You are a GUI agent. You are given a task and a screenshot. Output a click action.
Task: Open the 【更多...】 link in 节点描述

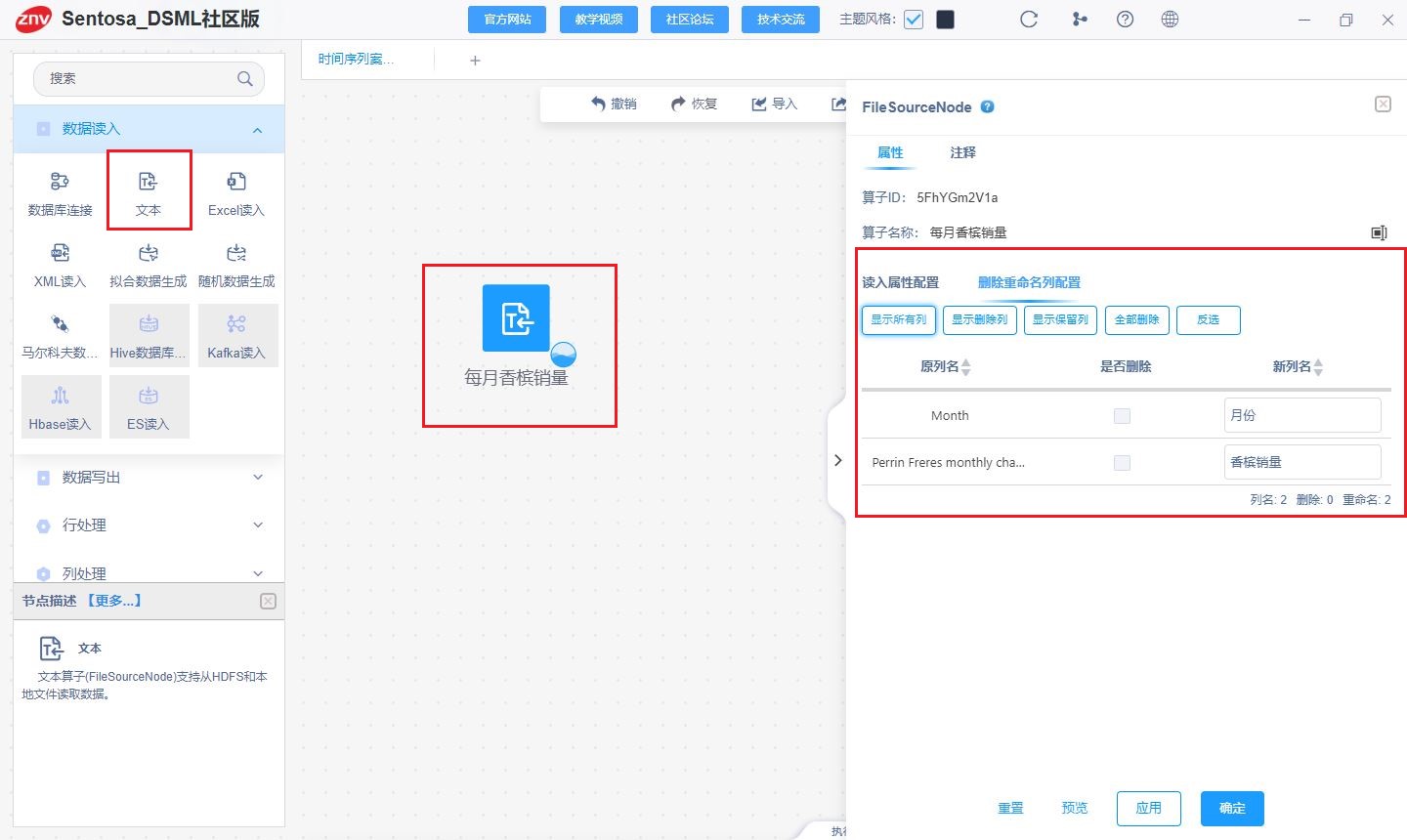click(114, 601)
